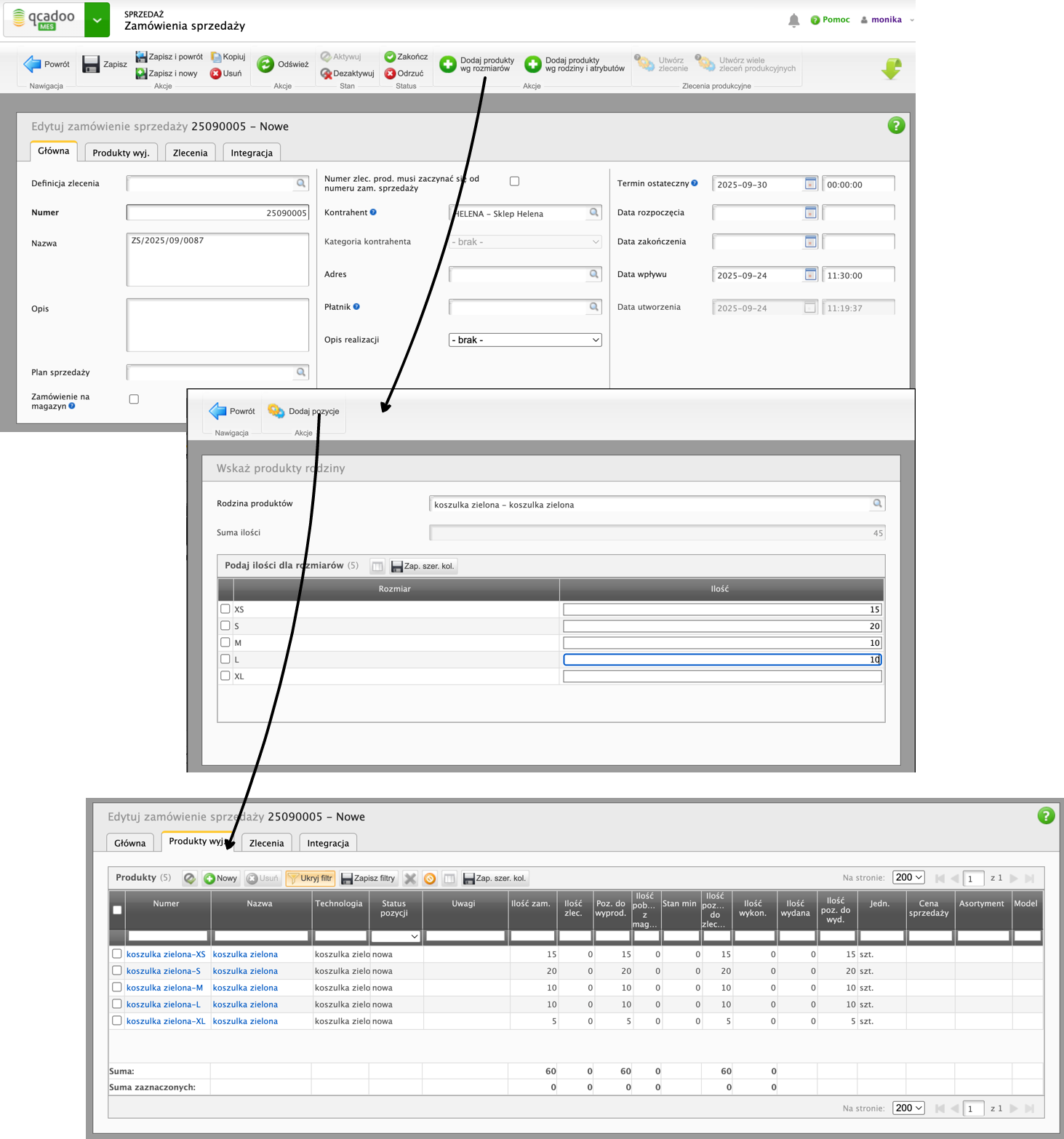Click the Ukryj filtr button

311,879
